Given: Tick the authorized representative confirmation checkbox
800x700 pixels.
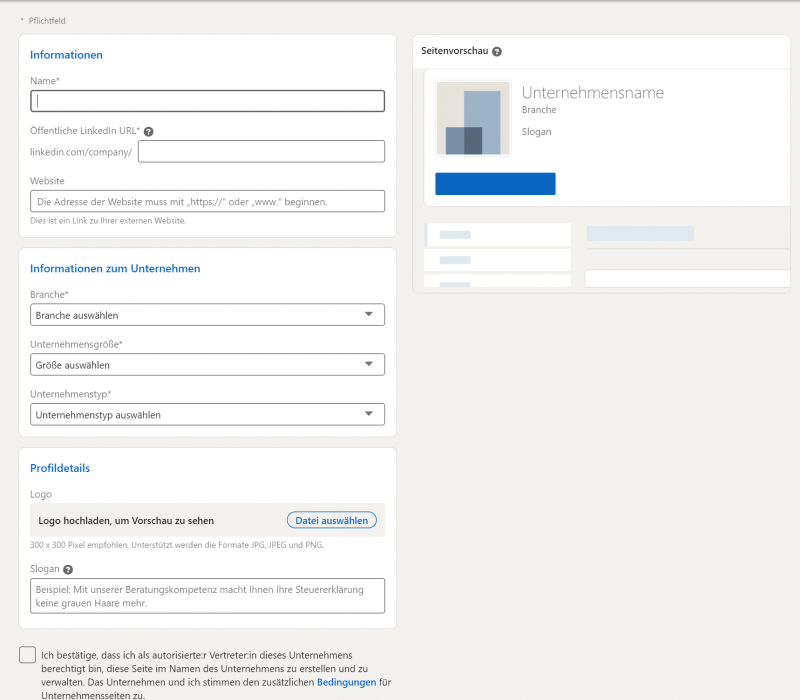Looking at the screenshot, I should [28, 655].
